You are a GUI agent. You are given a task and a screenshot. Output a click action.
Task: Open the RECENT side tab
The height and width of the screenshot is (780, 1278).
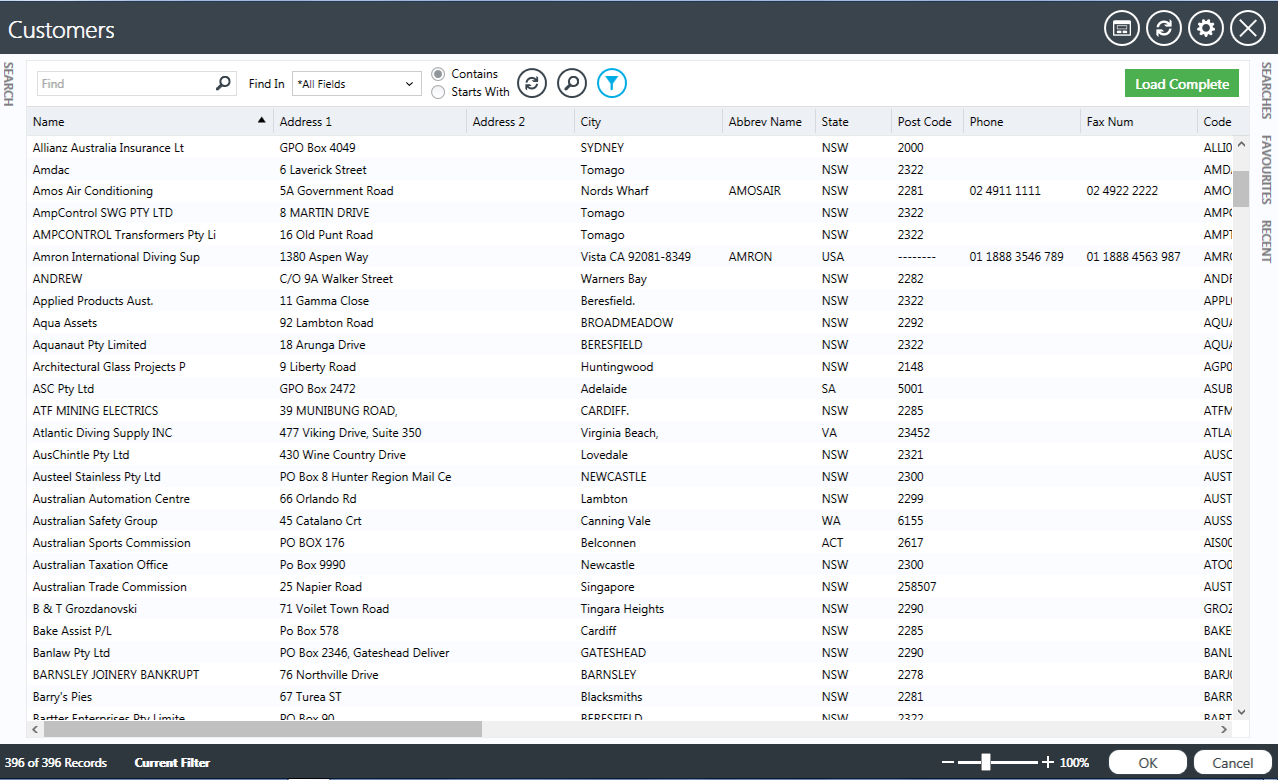coord(1266,241)
